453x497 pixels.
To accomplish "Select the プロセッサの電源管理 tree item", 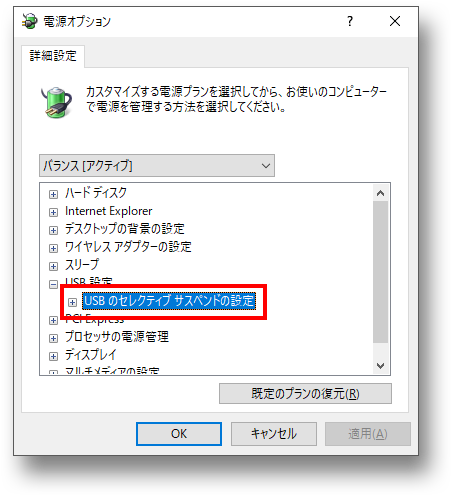I will 117,337.
